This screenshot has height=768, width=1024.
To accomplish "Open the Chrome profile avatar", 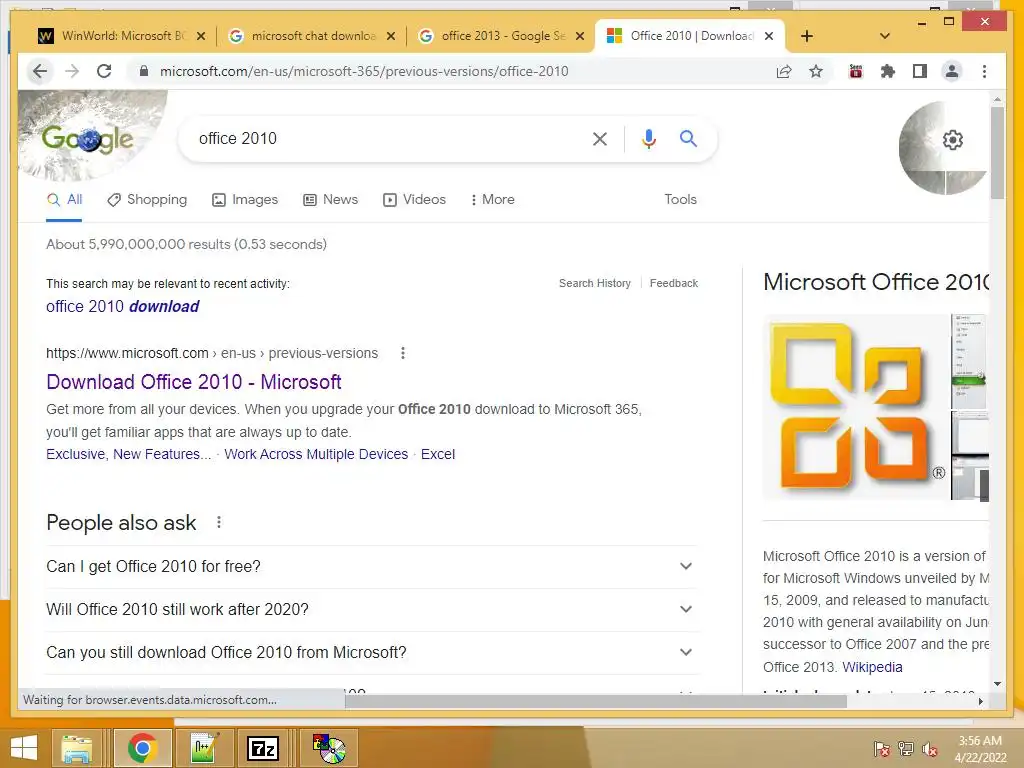I will (952, 71).
